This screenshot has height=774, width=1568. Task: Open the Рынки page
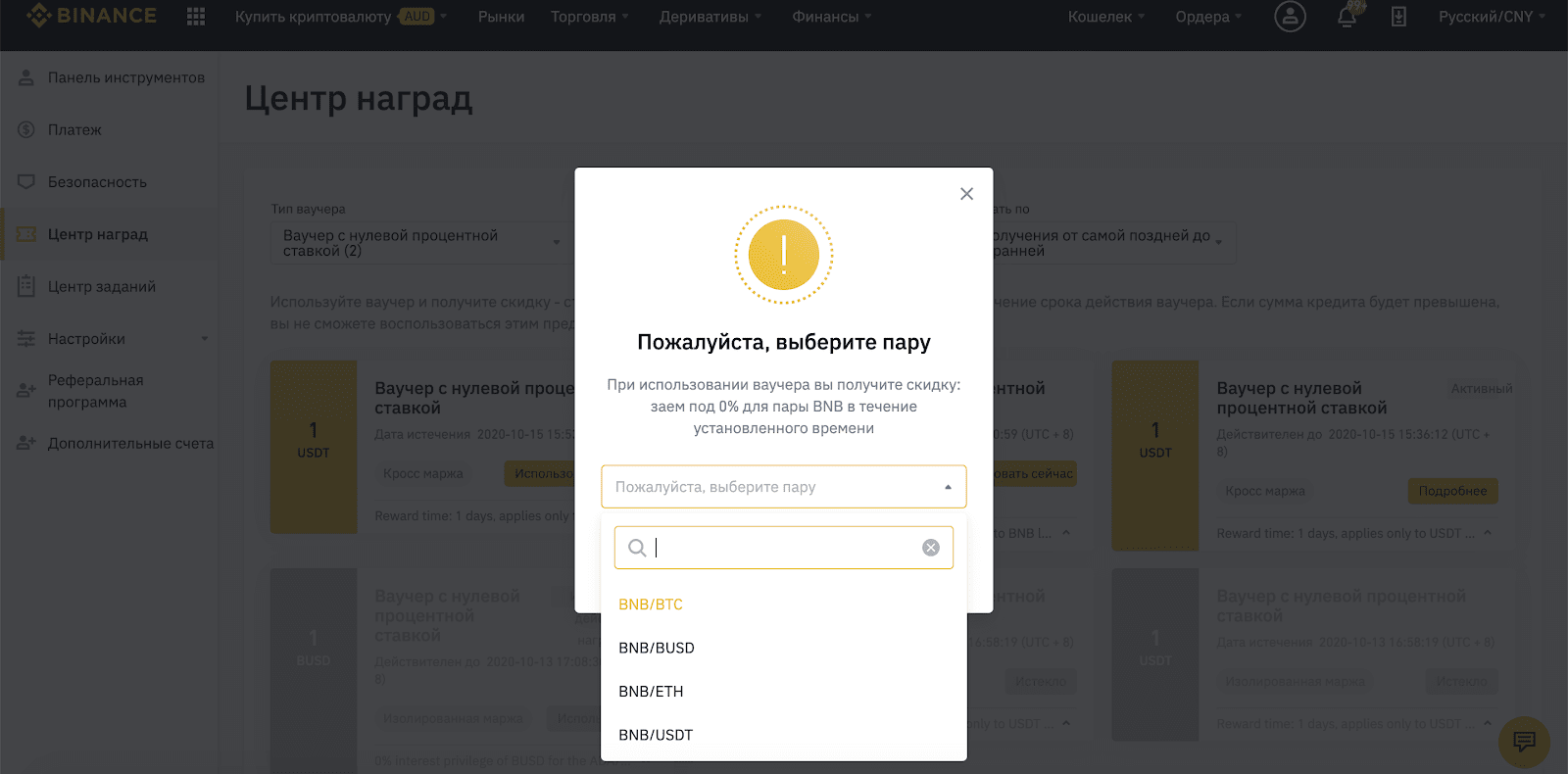pyautogui.click(x=501, y=17)
